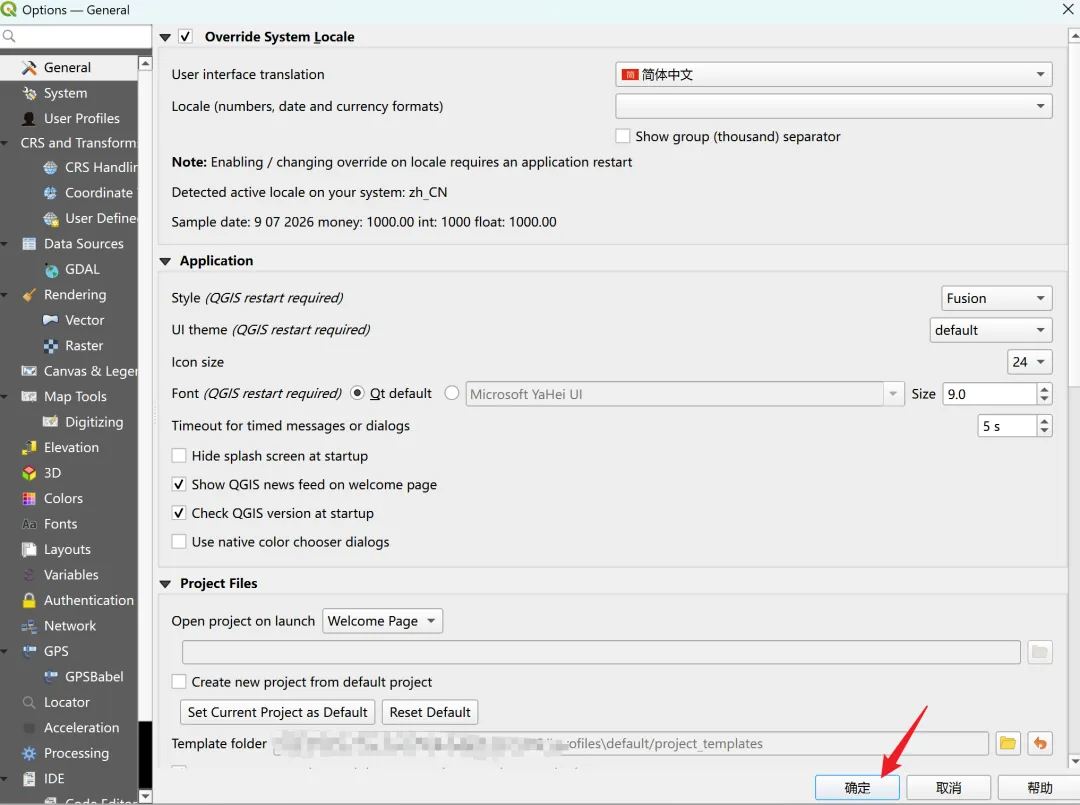Collapse the Project Files section
Image resolution: width=1080 pixels, height=805 pixels.
pyautogui.click(x=165, y=584)
